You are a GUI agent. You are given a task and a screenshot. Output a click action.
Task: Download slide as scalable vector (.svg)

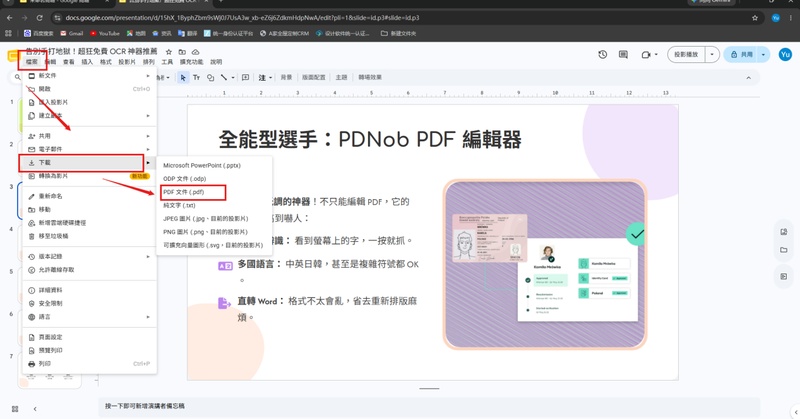click(214, 245)
